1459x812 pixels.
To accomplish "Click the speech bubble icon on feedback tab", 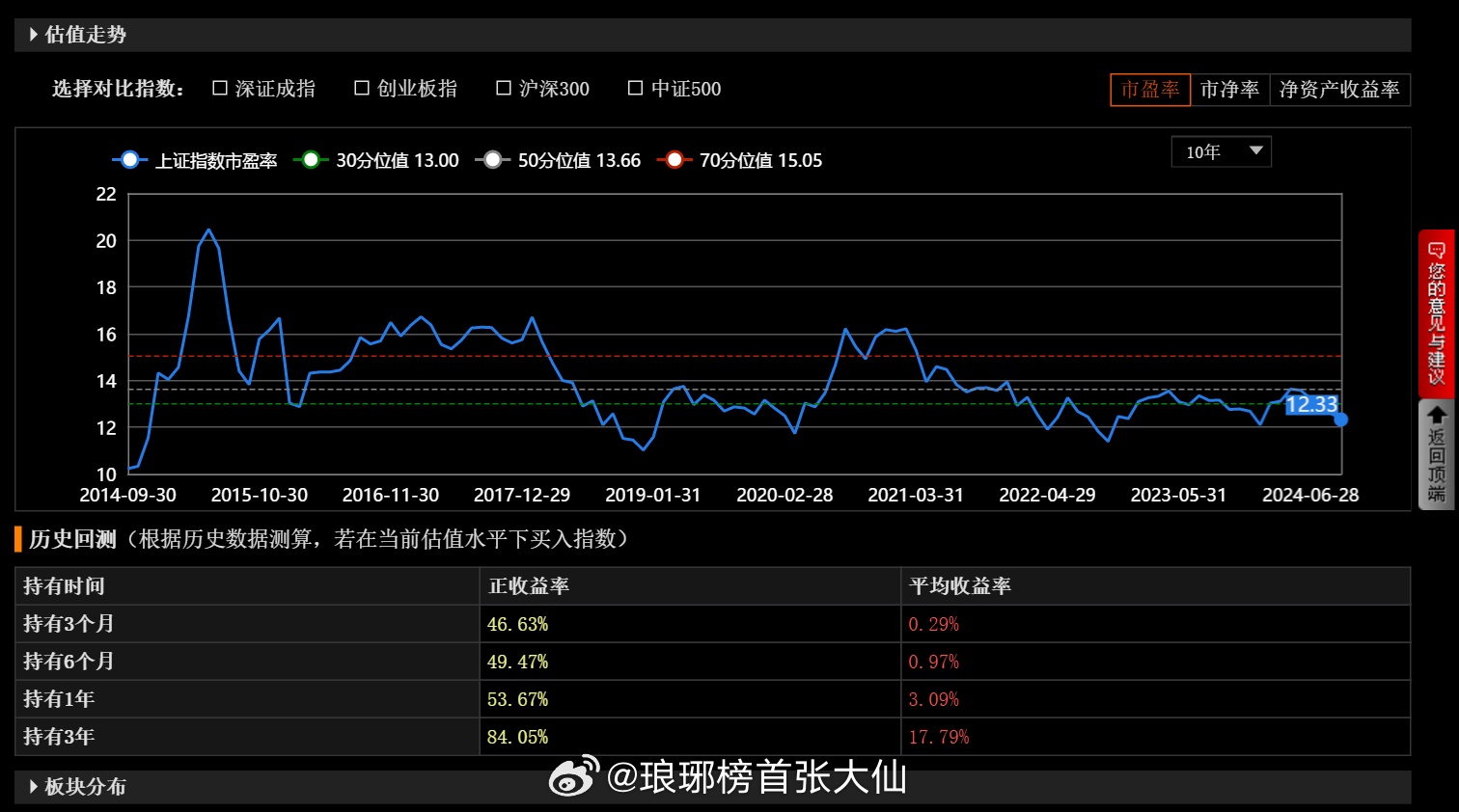I will coord(1437,250).
